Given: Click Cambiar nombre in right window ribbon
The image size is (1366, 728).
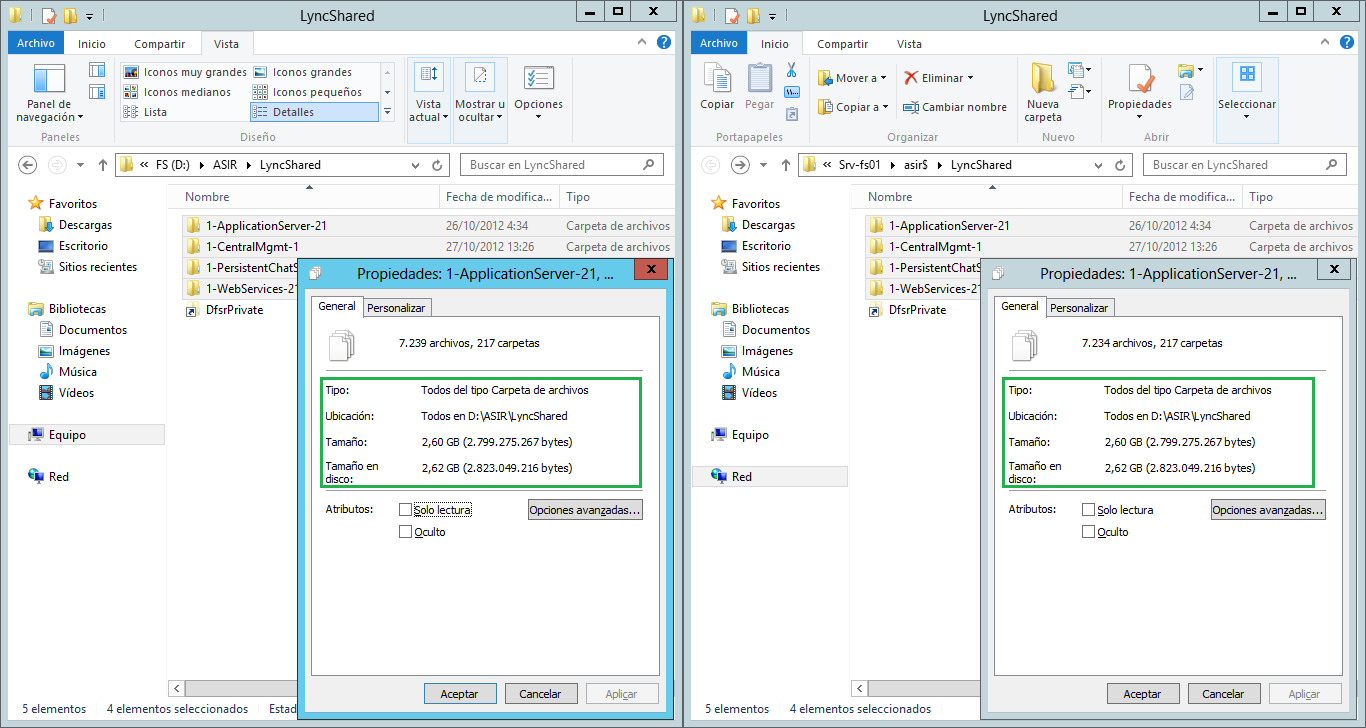Looking at the screenshot, I should pyautogui.click(x=955, y=107).
